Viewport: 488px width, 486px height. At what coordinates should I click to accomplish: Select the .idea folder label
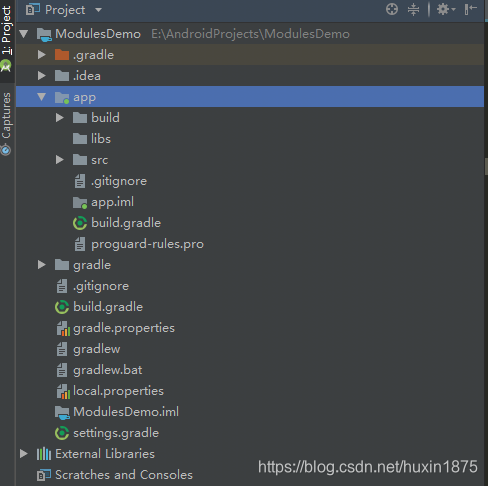click(87, 76)
